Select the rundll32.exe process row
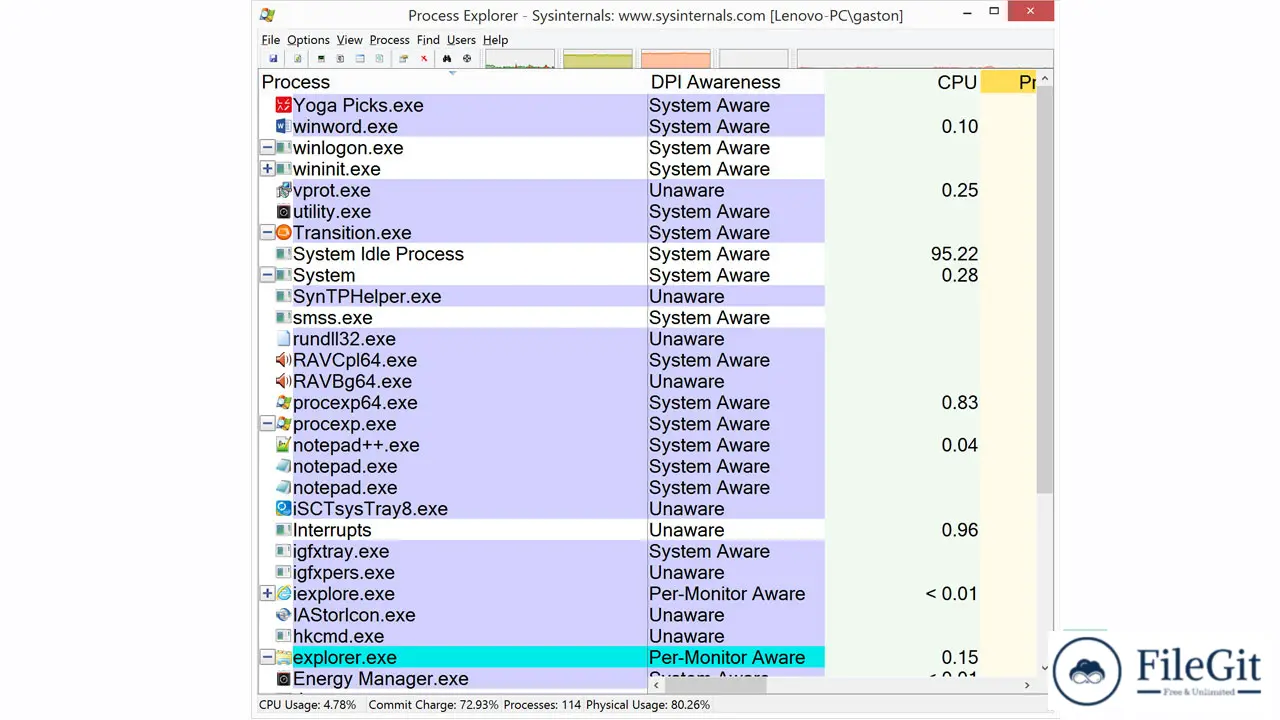The width and height of the screenshot is (1280, 720). click(647, 339)
